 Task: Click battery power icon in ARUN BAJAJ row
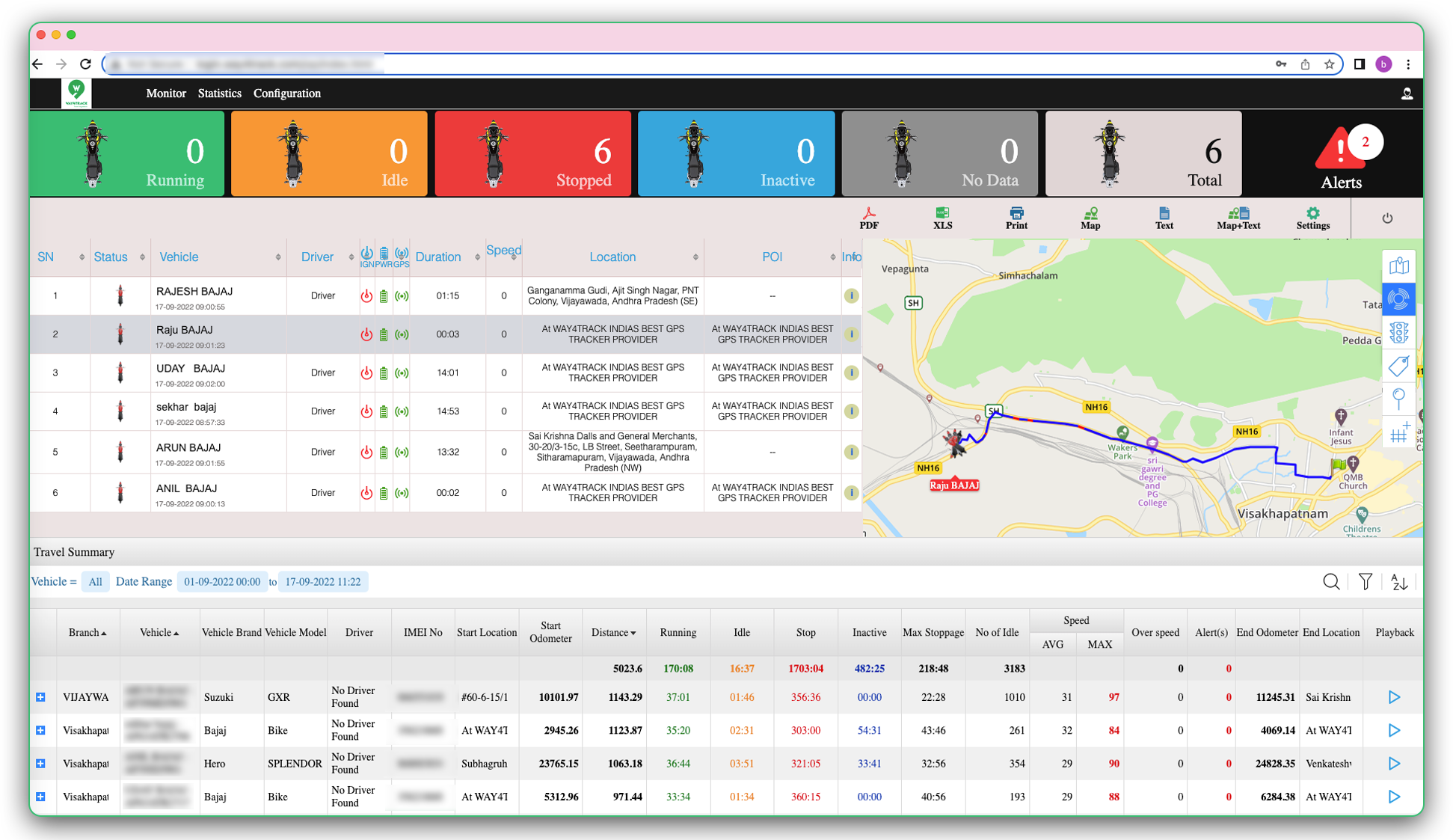(384, 453)
